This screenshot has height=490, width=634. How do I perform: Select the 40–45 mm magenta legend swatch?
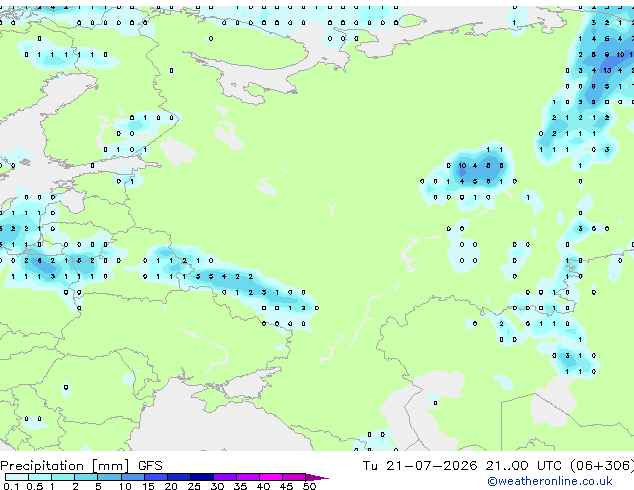coord(271,477)
